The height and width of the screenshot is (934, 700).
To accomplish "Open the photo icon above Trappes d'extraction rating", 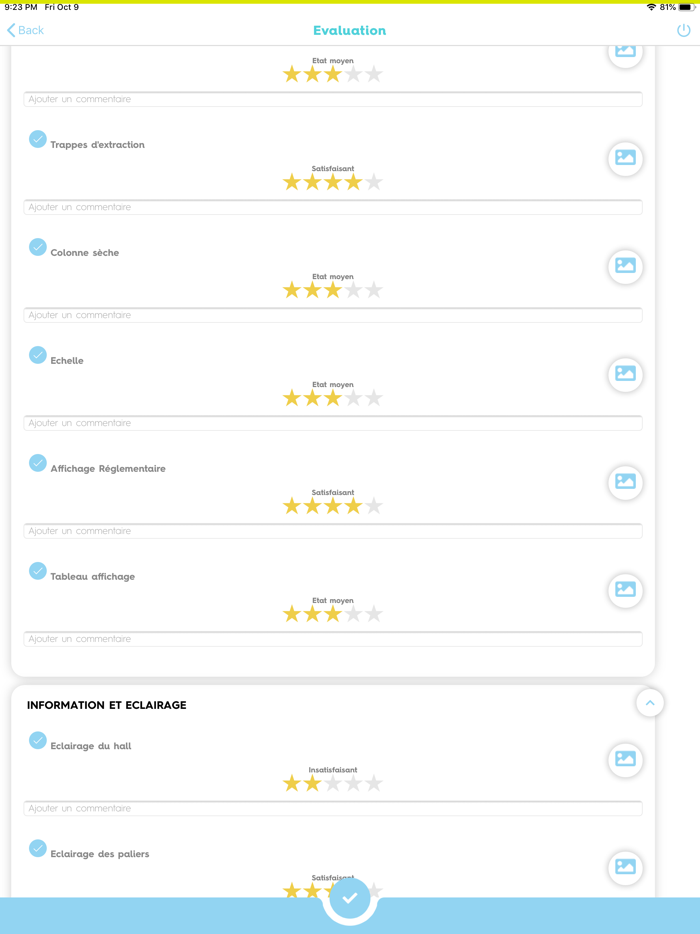I will [625, 51].
